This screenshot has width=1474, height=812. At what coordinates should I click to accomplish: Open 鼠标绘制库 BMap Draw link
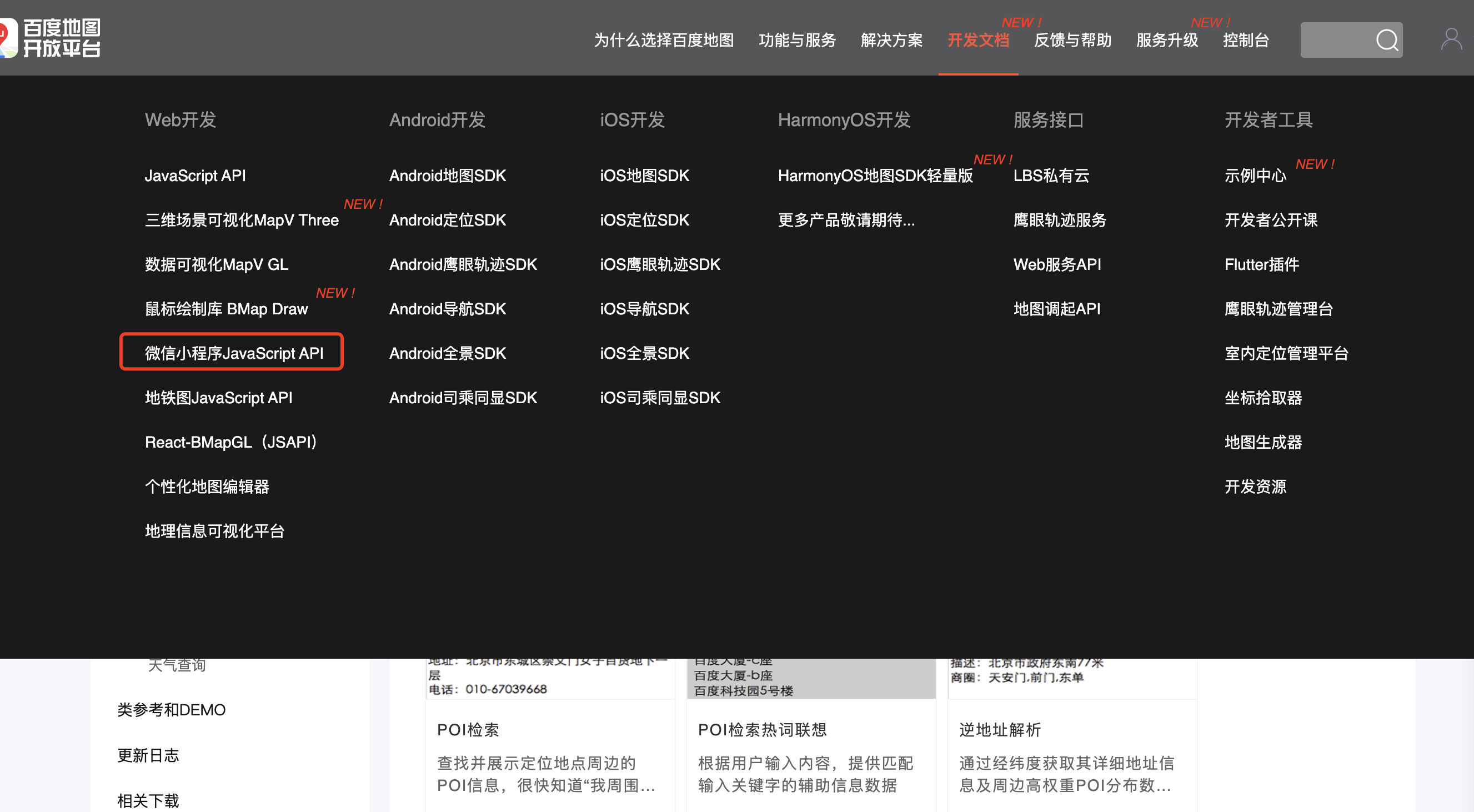226,309
